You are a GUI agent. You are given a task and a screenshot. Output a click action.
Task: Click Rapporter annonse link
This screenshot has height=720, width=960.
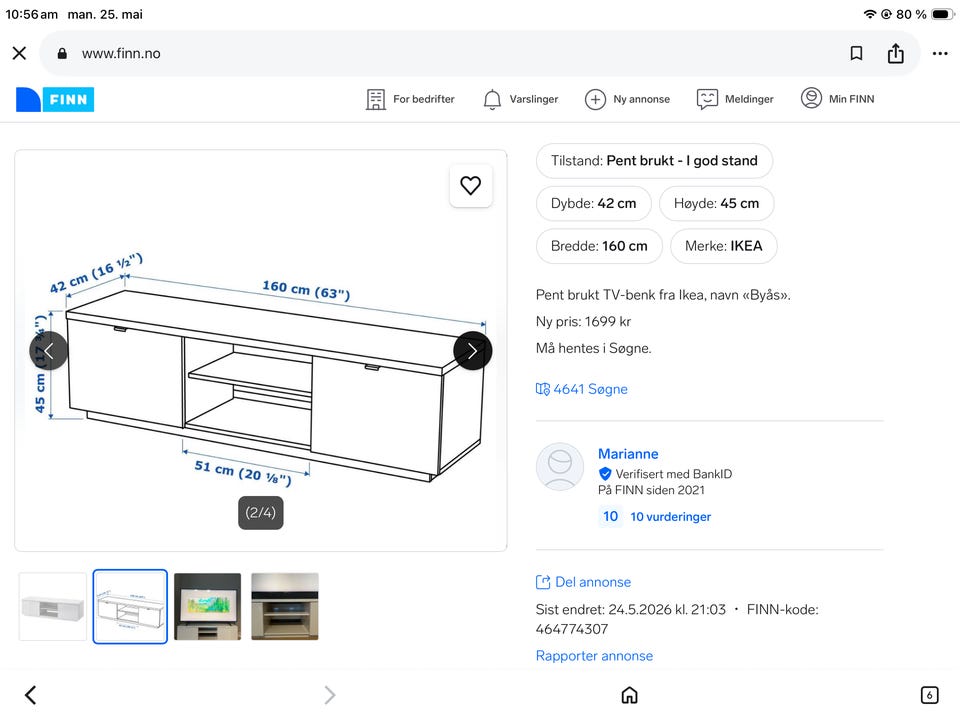[x=594, y=656]
